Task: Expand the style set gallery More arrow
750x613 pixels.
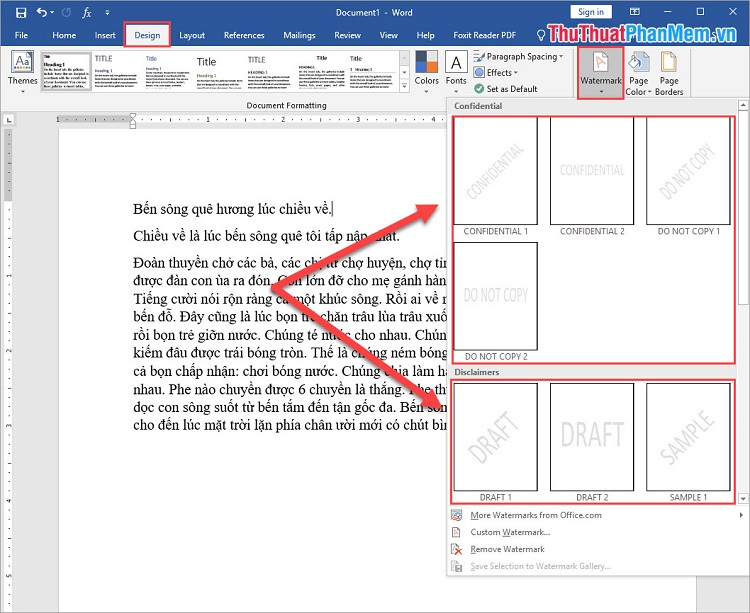Action: pyautogui.click(x=405, y=86)
